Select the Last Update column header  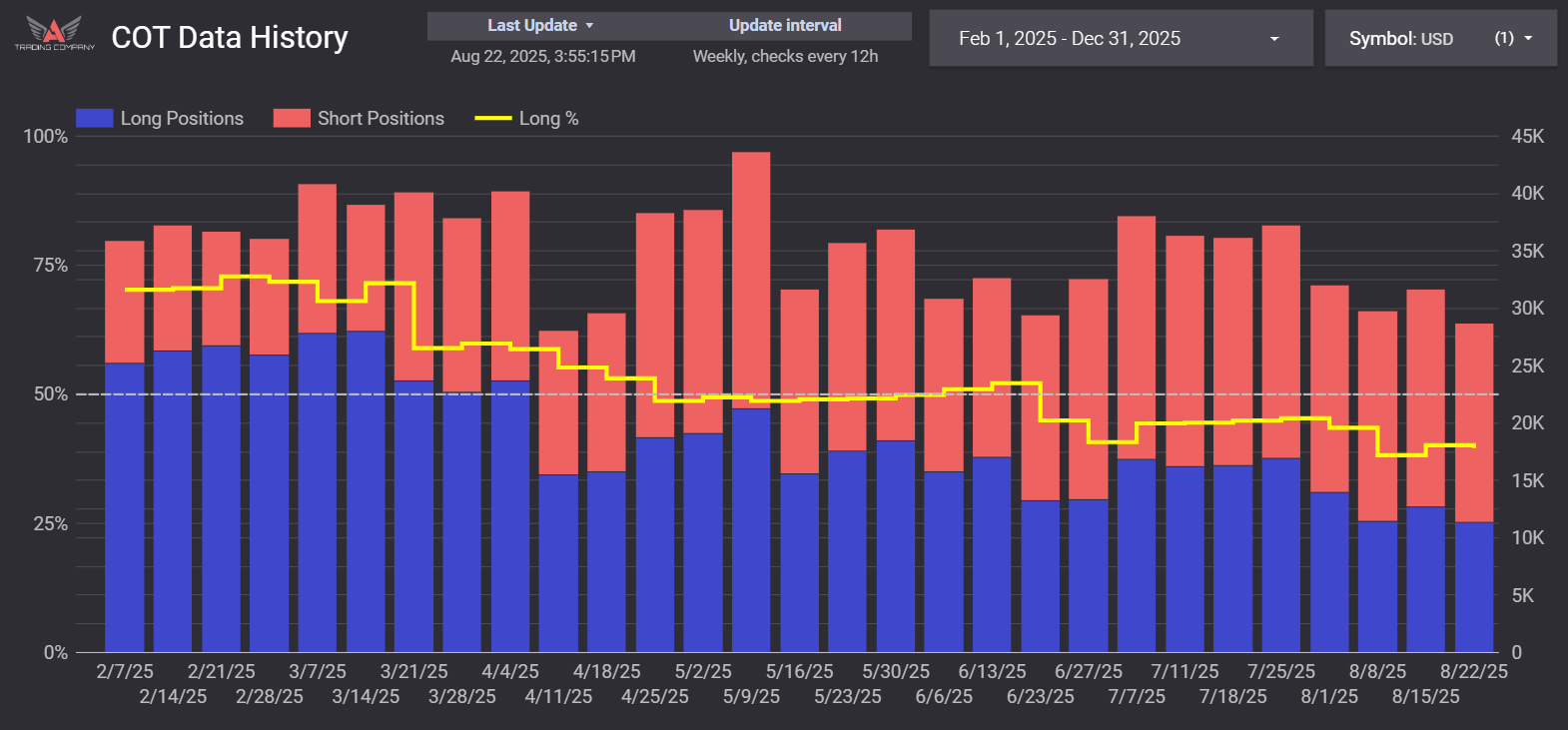click(x=531, y=26)
